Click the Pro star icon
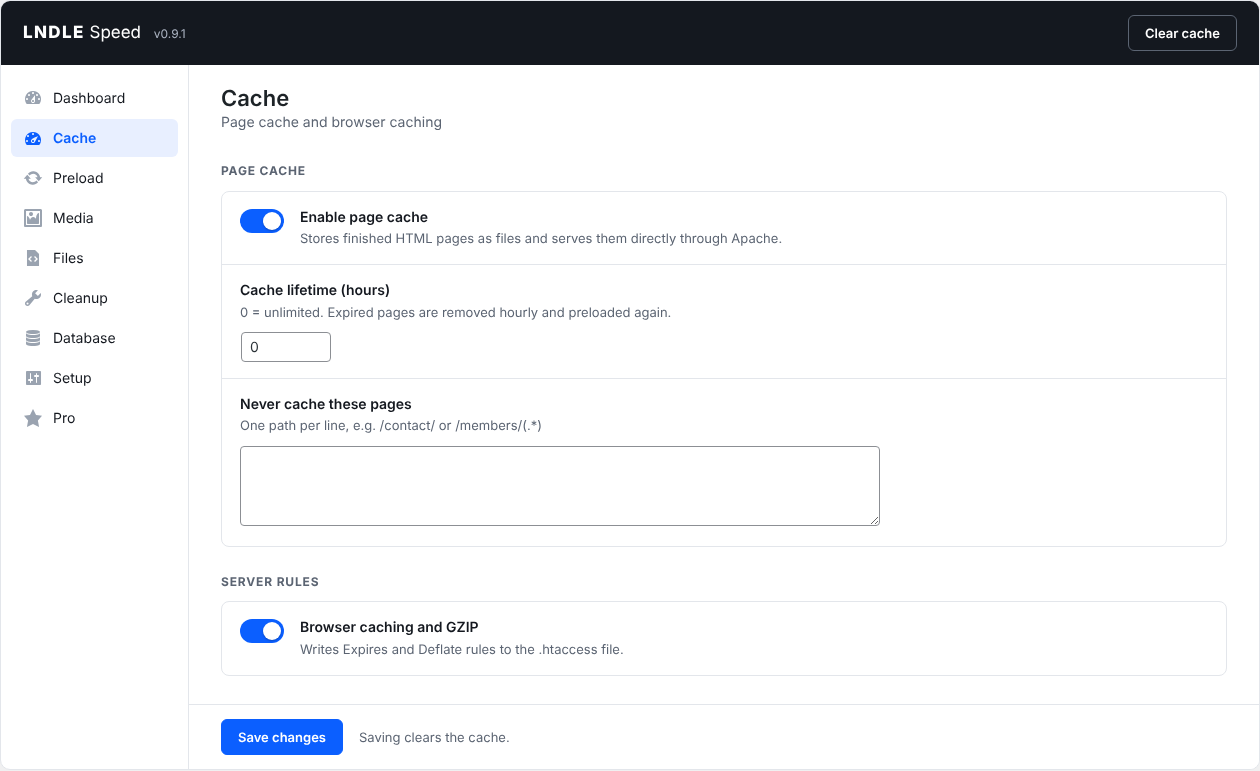The height and width of the screenshot is (771, 1260). 33,418
